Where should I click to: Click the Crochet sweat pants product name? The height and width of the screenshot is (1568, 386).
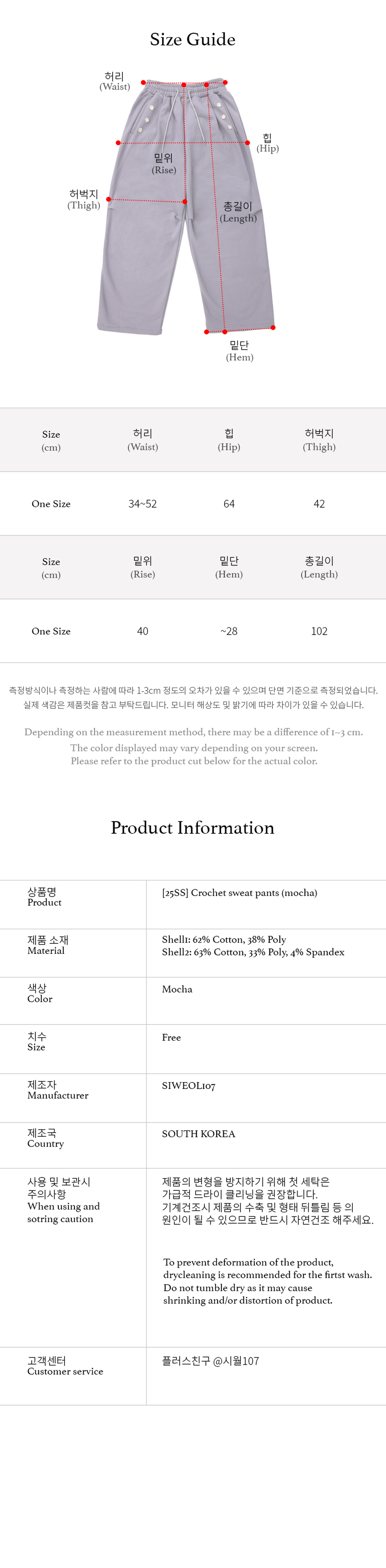point(239,893)
